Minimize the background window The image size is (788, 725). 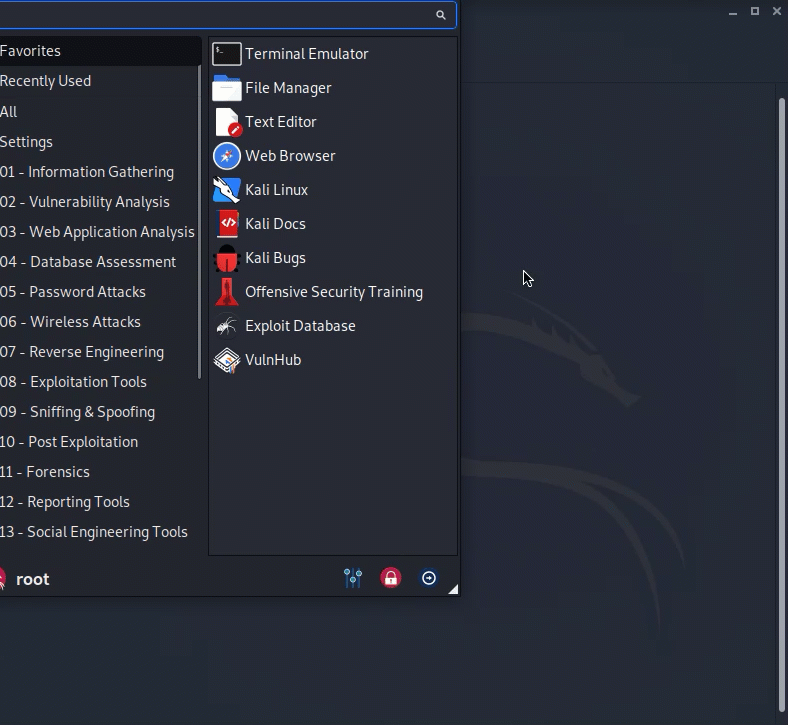pyautogui.click(x=733, y=12)
